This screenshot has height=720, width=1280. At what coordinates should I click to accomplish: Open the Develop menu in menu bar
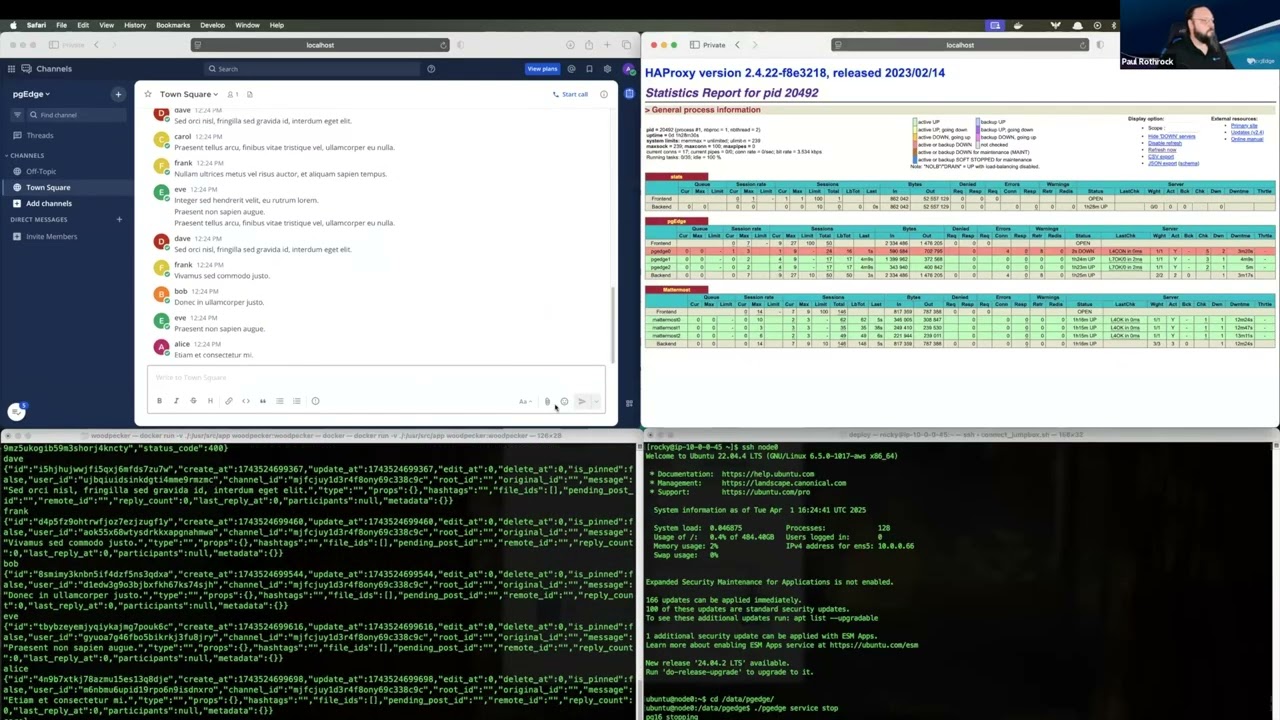pos(212,25)
